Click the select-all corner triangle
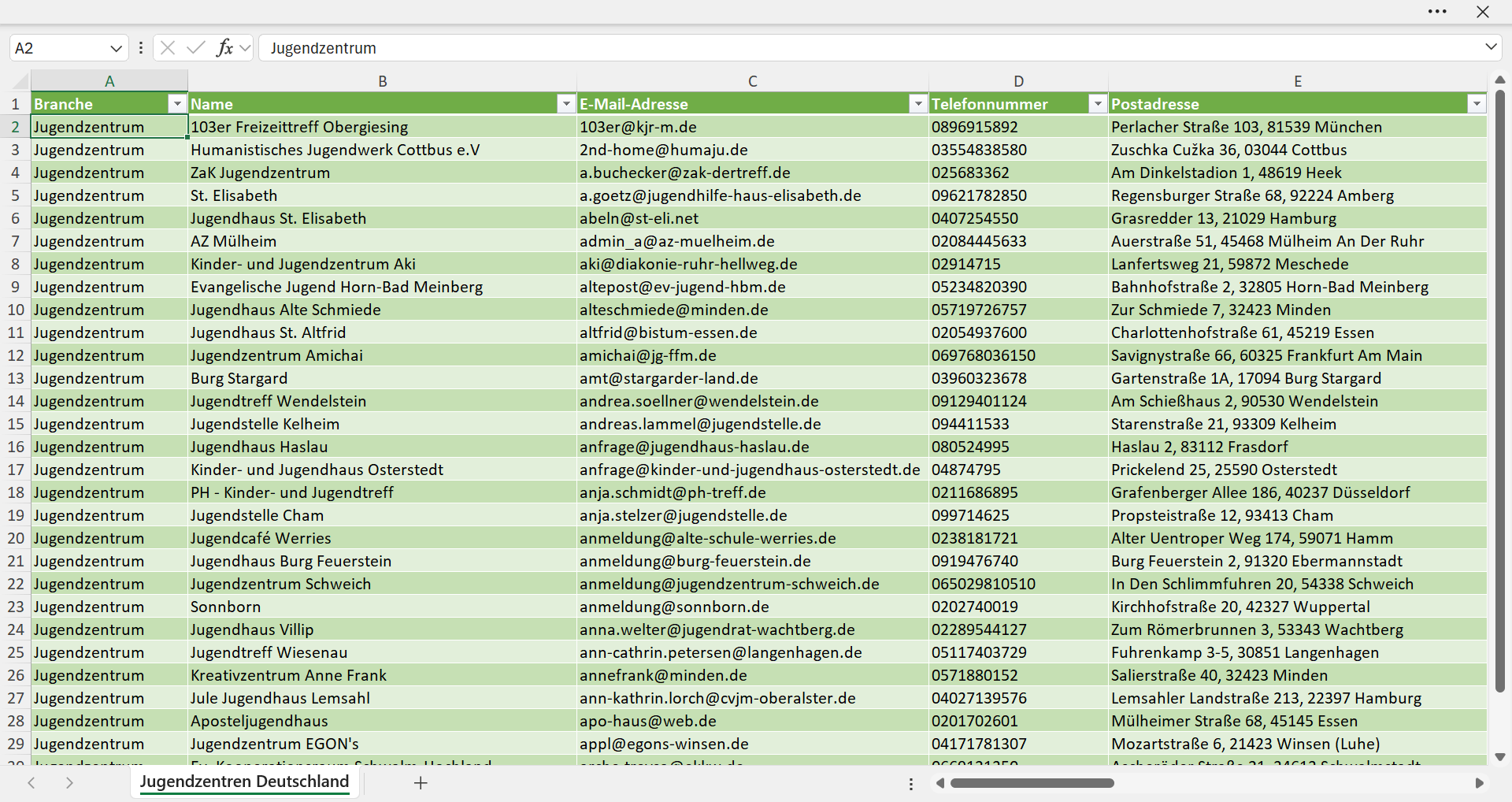Image resolution: width=1512 pixels, height=802 pixels. coord(21,81)
